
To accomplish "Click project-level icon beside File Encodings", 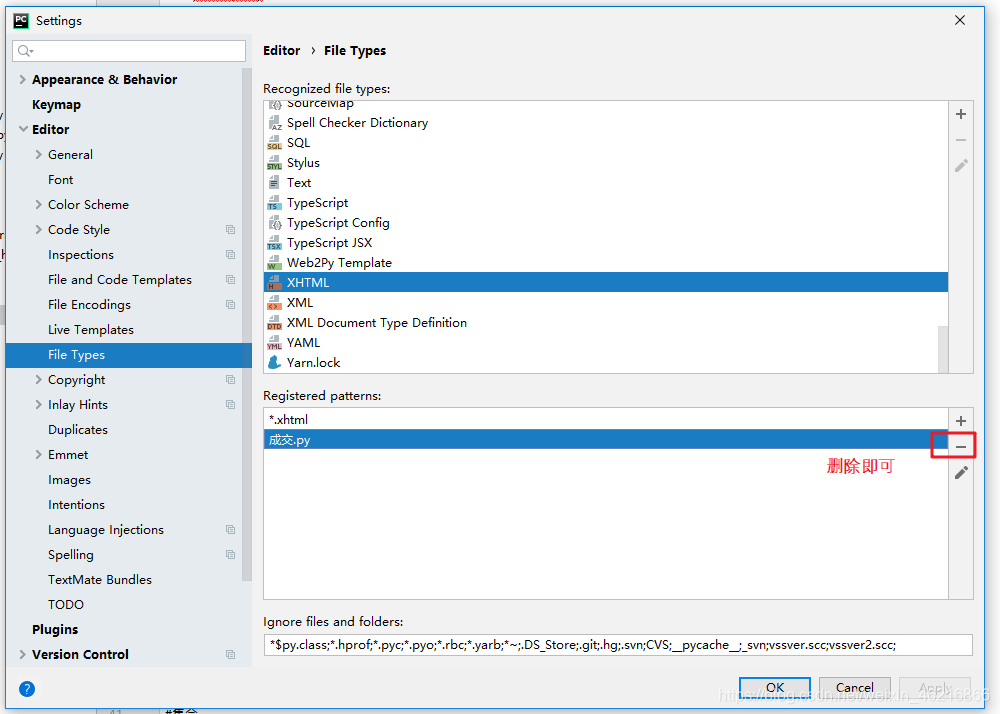I will point(230,305).
